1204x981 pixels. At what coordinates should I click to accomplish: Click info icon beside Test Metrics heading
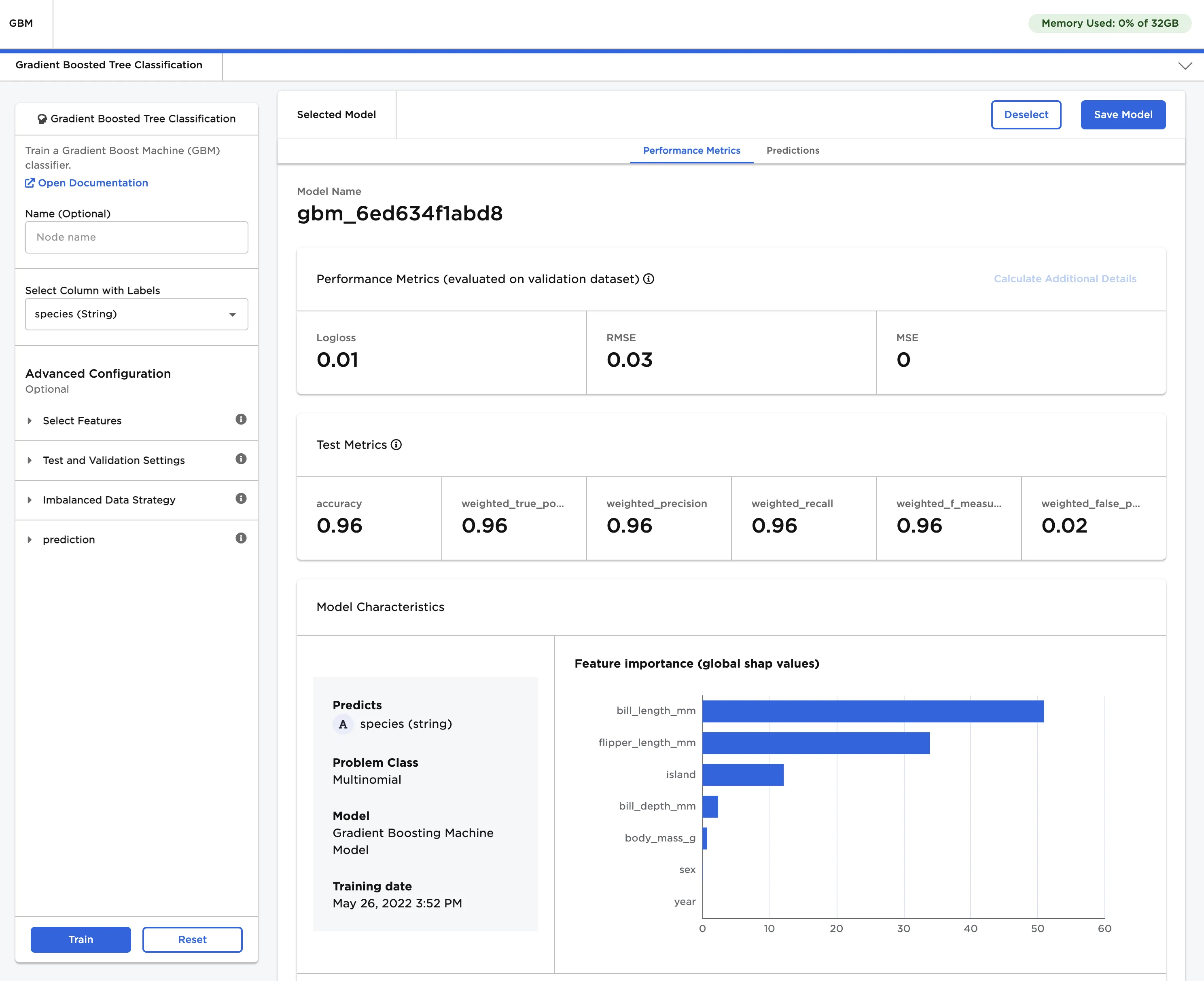(x=396, y=445)
